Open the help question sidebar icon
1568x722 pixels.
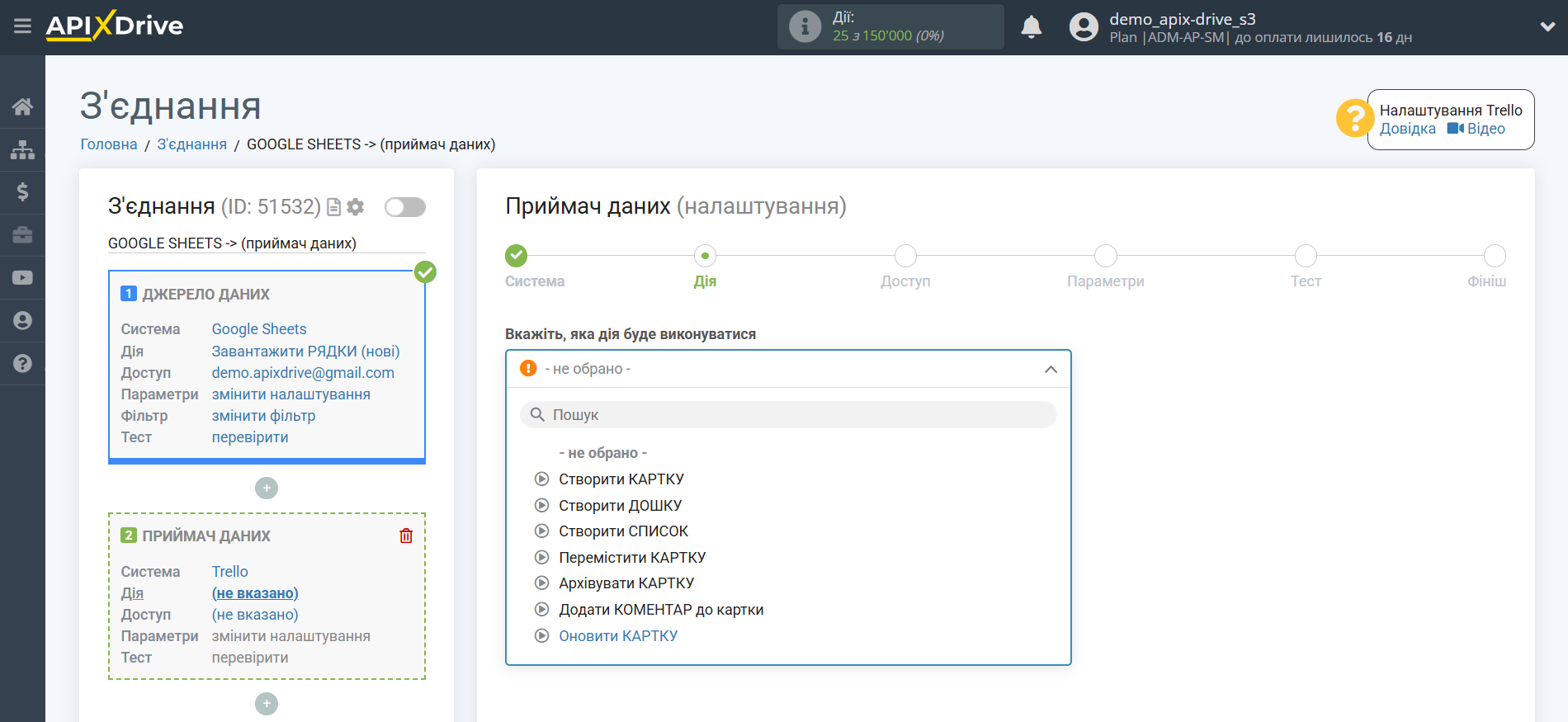pos(22,364)
